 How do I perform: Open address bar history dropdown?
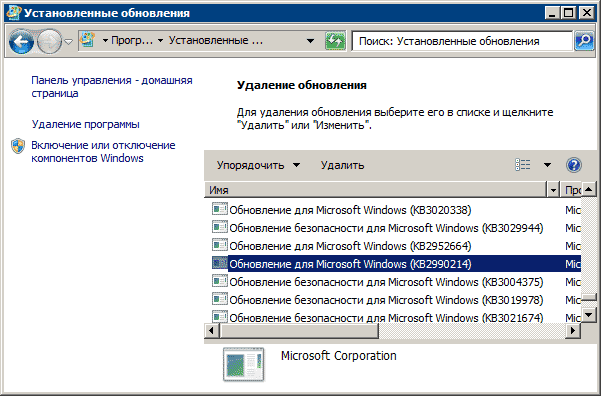pyautogui.click(x=310, y=41)
